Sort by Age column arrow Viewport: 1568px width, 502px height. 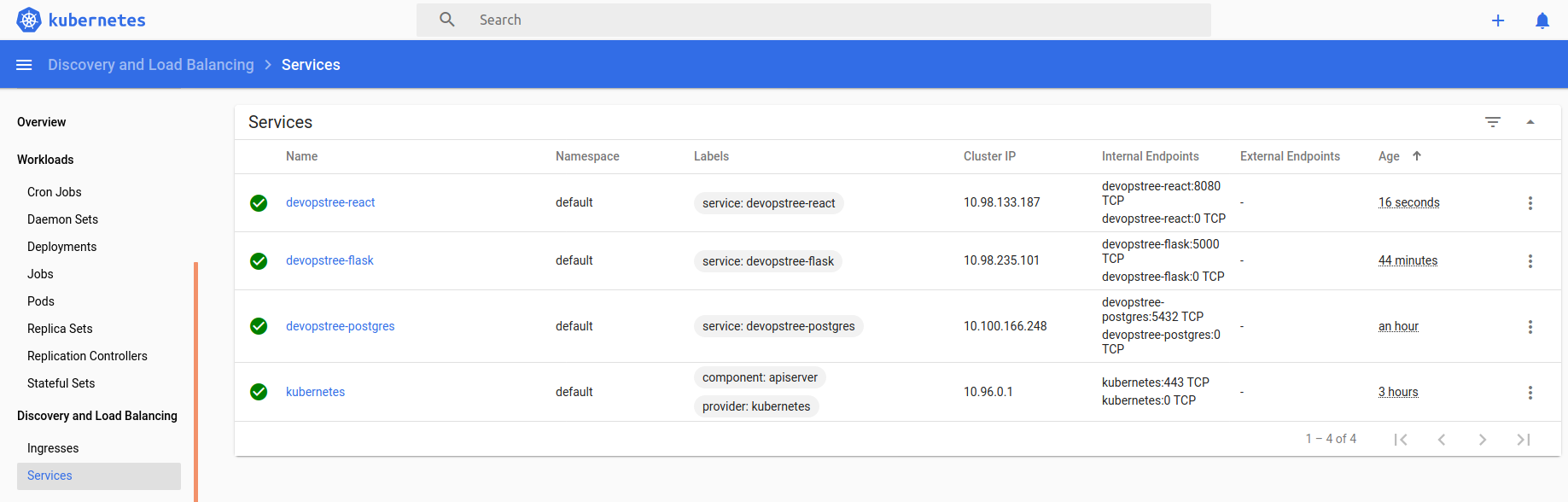[x=1417, y=156]
